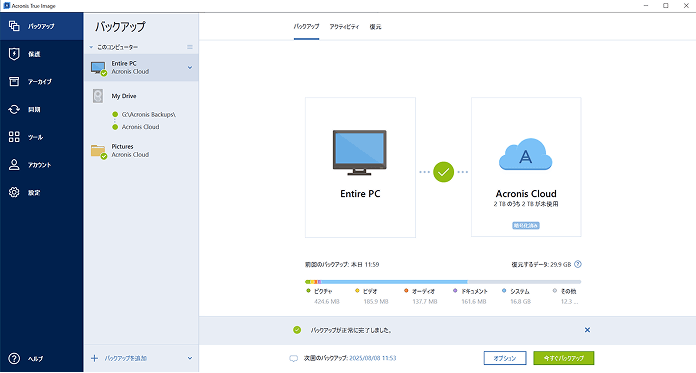Screen dimensions: 696x373
Task: Click the 161.6 MB documents size value
Action: pos(474,302)
